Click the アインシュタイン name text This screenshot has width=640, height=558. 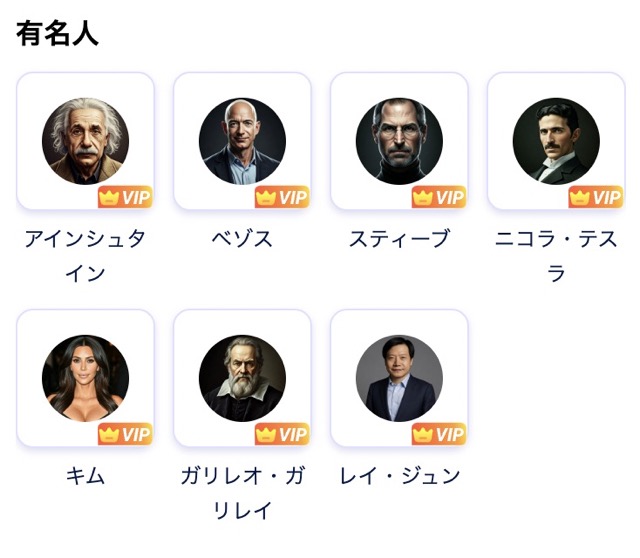tap(86, 255)
